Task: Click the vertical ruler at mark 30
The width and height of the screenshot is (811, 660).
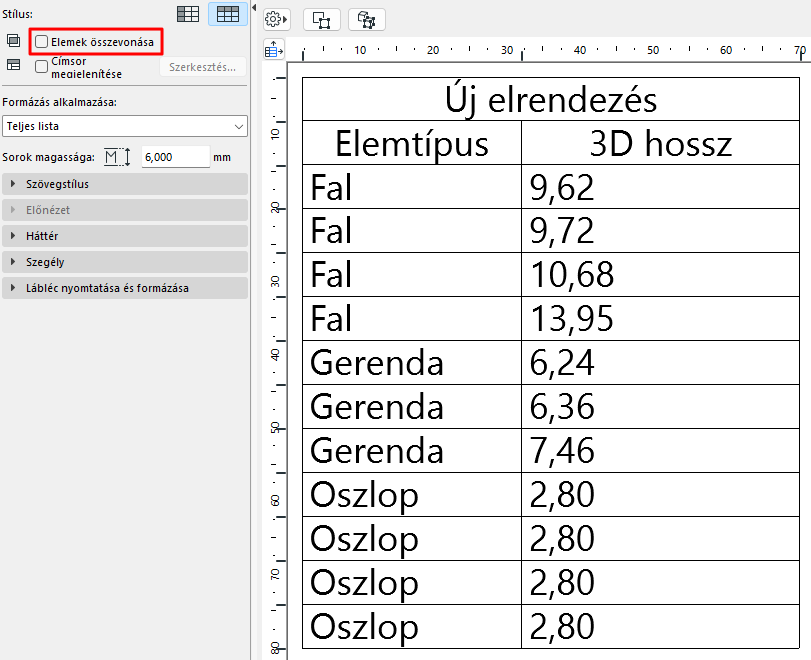Action: [275, 282]
